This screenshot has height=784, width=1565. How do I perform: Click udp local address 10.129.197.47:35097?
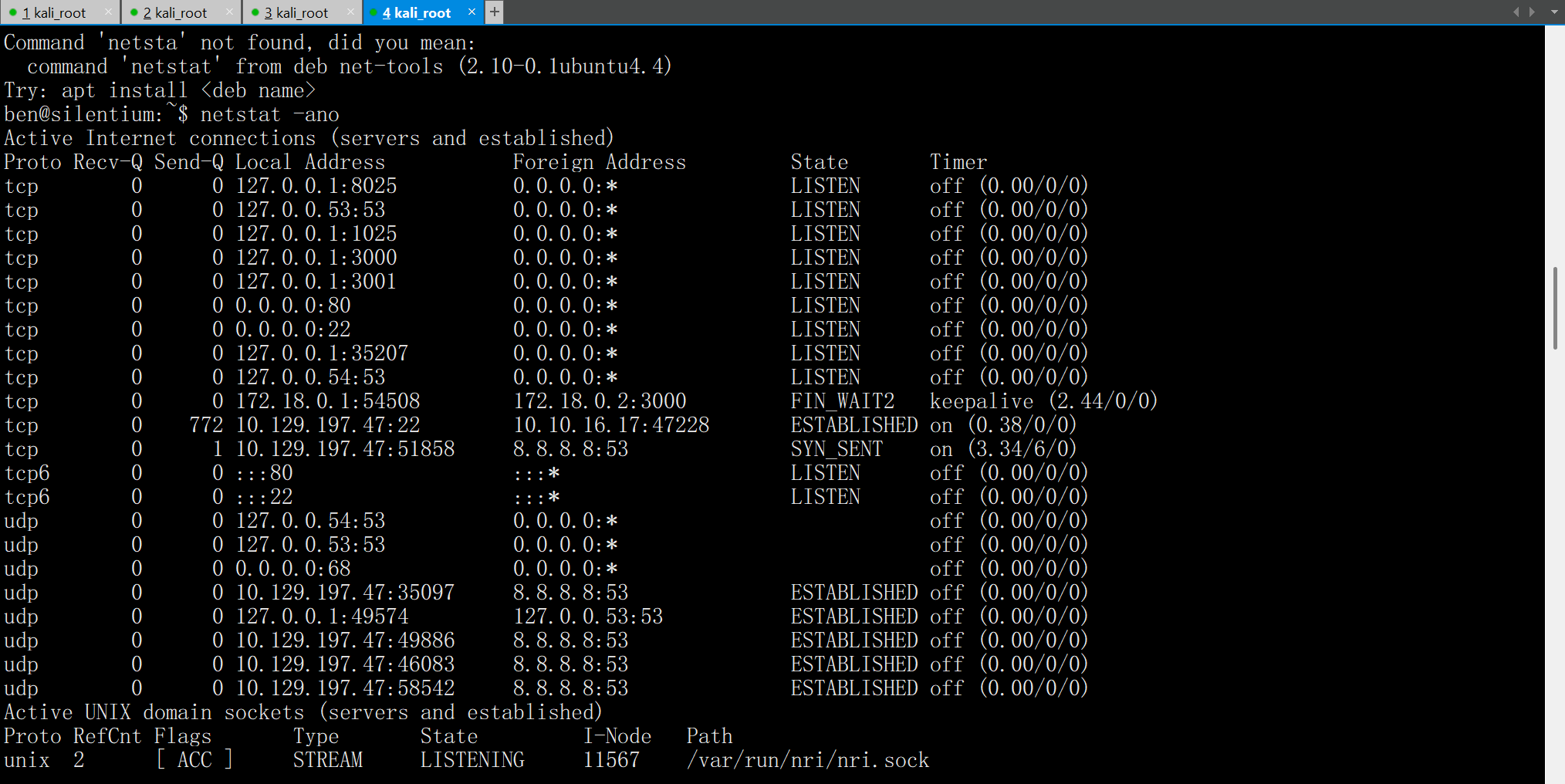[x=345, y=593]
